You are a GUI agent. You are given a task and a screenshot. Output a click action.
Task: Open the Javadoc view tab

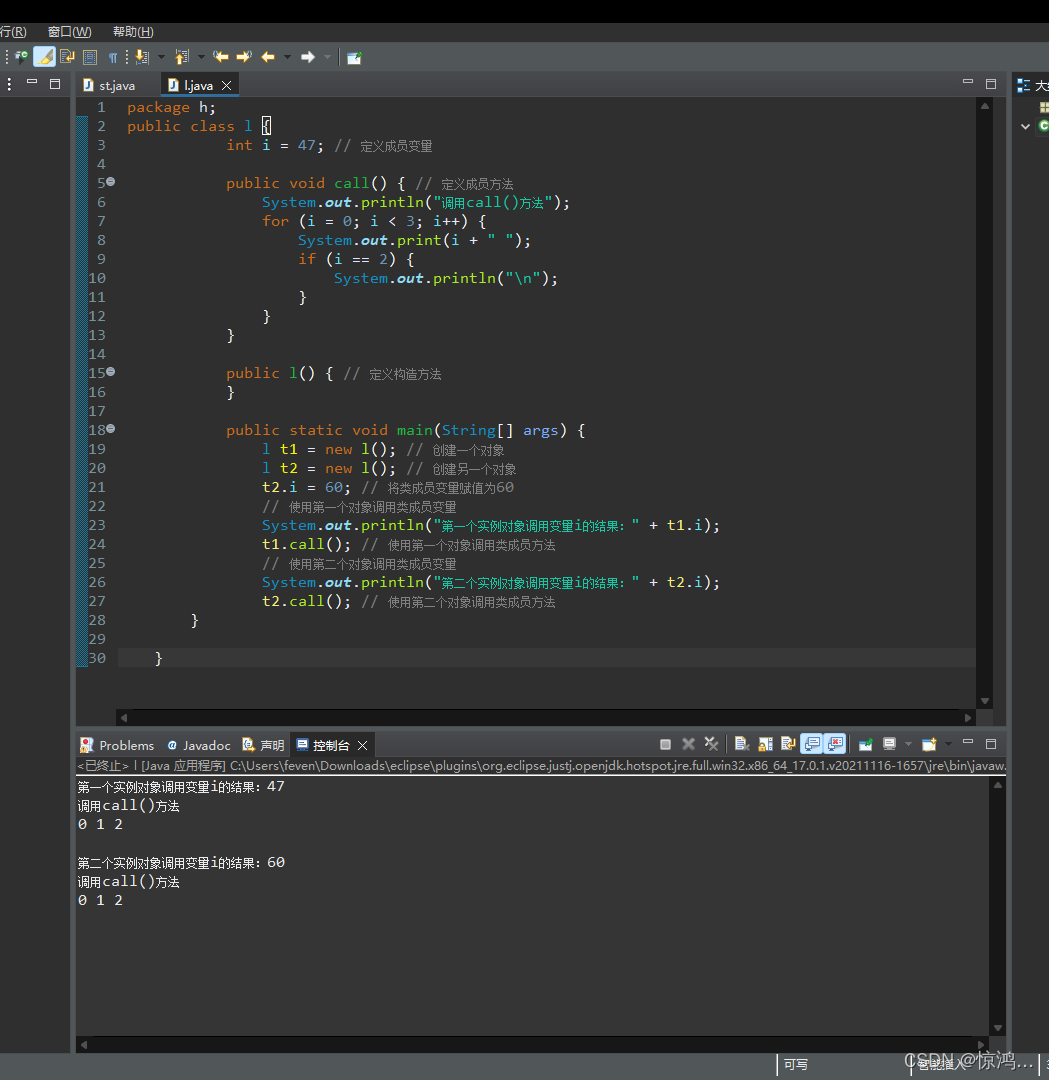(199, 745)
